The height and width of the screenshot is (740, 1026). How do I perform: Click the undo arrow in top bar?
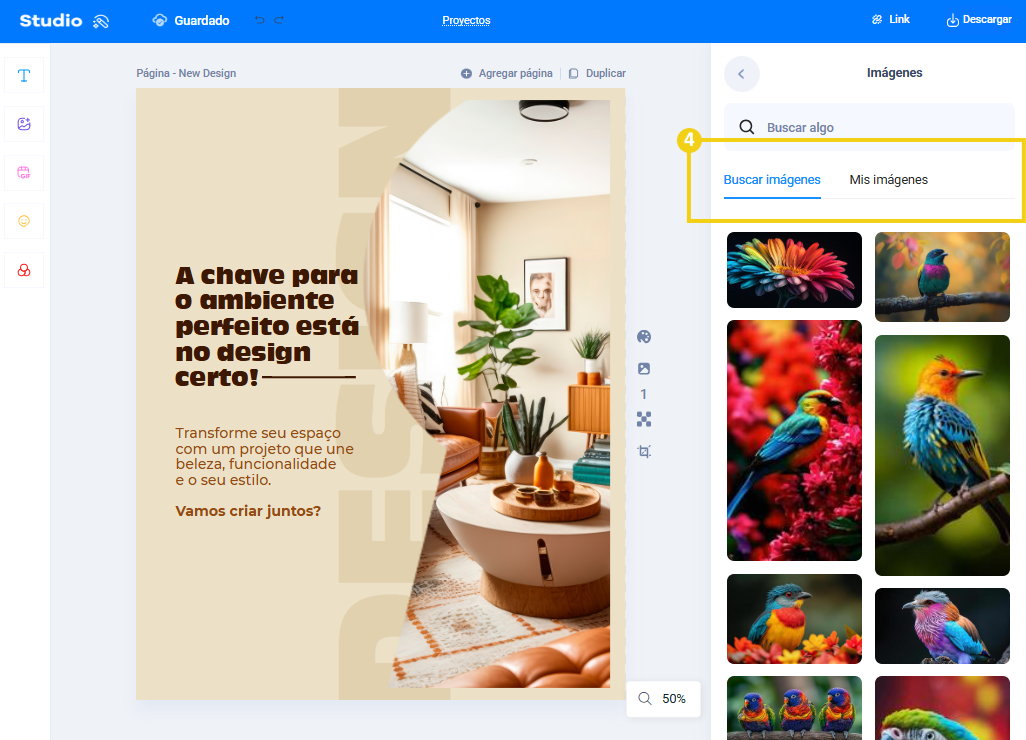tap(260, 20)
